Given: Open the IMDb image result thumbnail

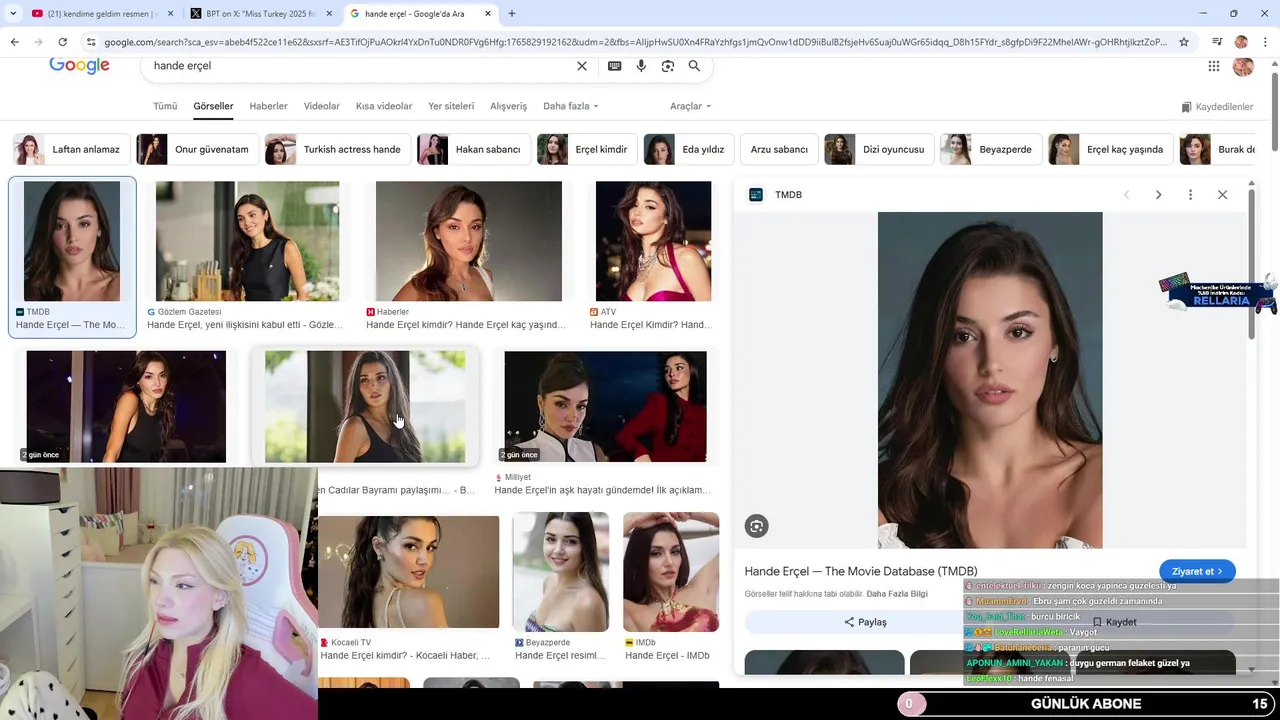Looking at the screenshot, I should 671,572.
